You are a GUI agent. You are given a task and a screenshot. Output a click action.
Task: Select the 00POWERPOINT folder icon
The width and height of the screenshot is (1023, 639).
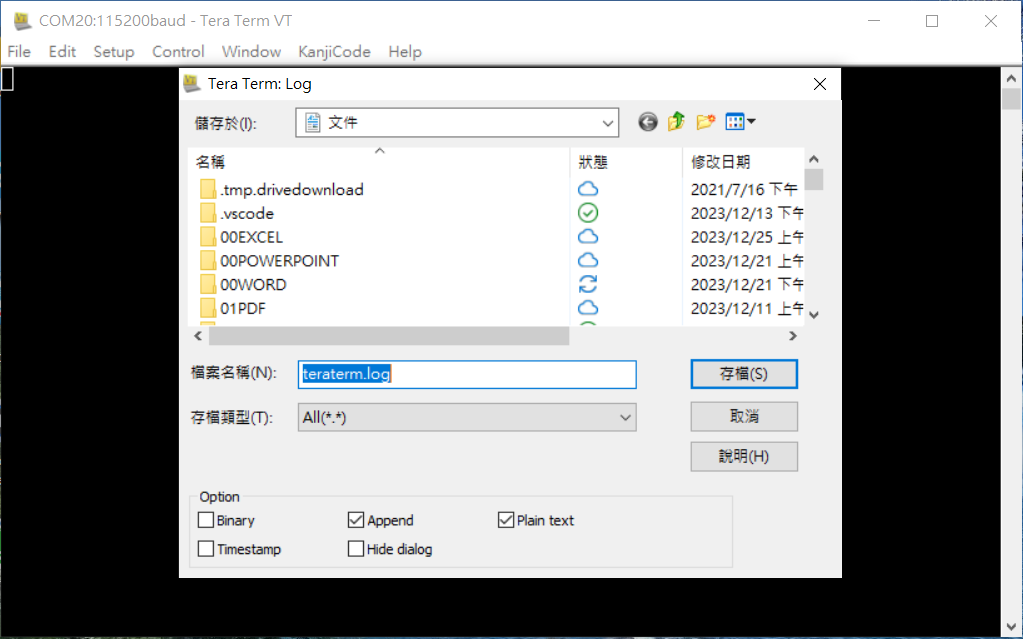[x=207, y=261]
